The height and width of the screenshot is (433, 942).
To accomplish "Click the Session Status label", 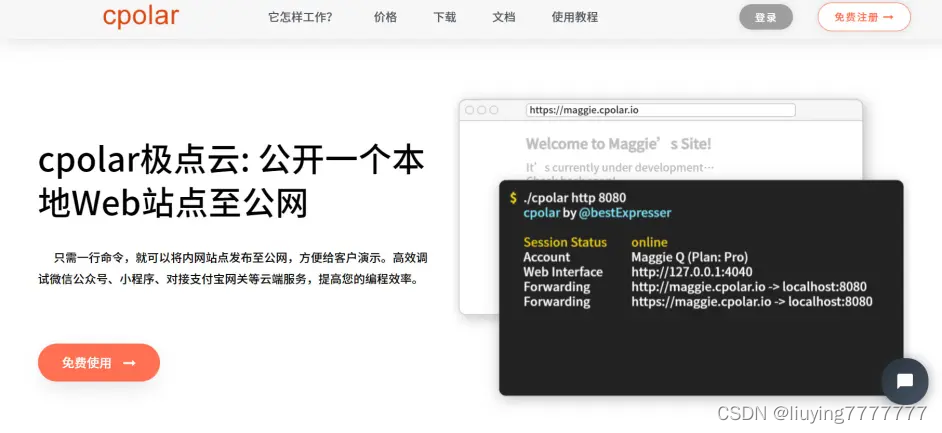I will pyautogui.click(x=565, y=242).
